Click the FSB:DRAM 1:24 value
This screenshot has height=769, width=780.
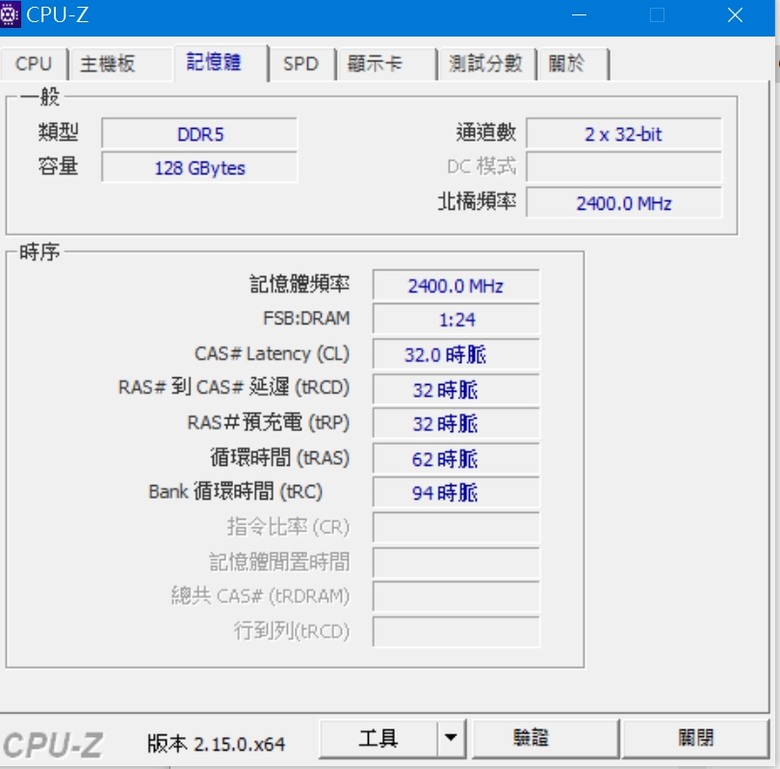point(456,319)
